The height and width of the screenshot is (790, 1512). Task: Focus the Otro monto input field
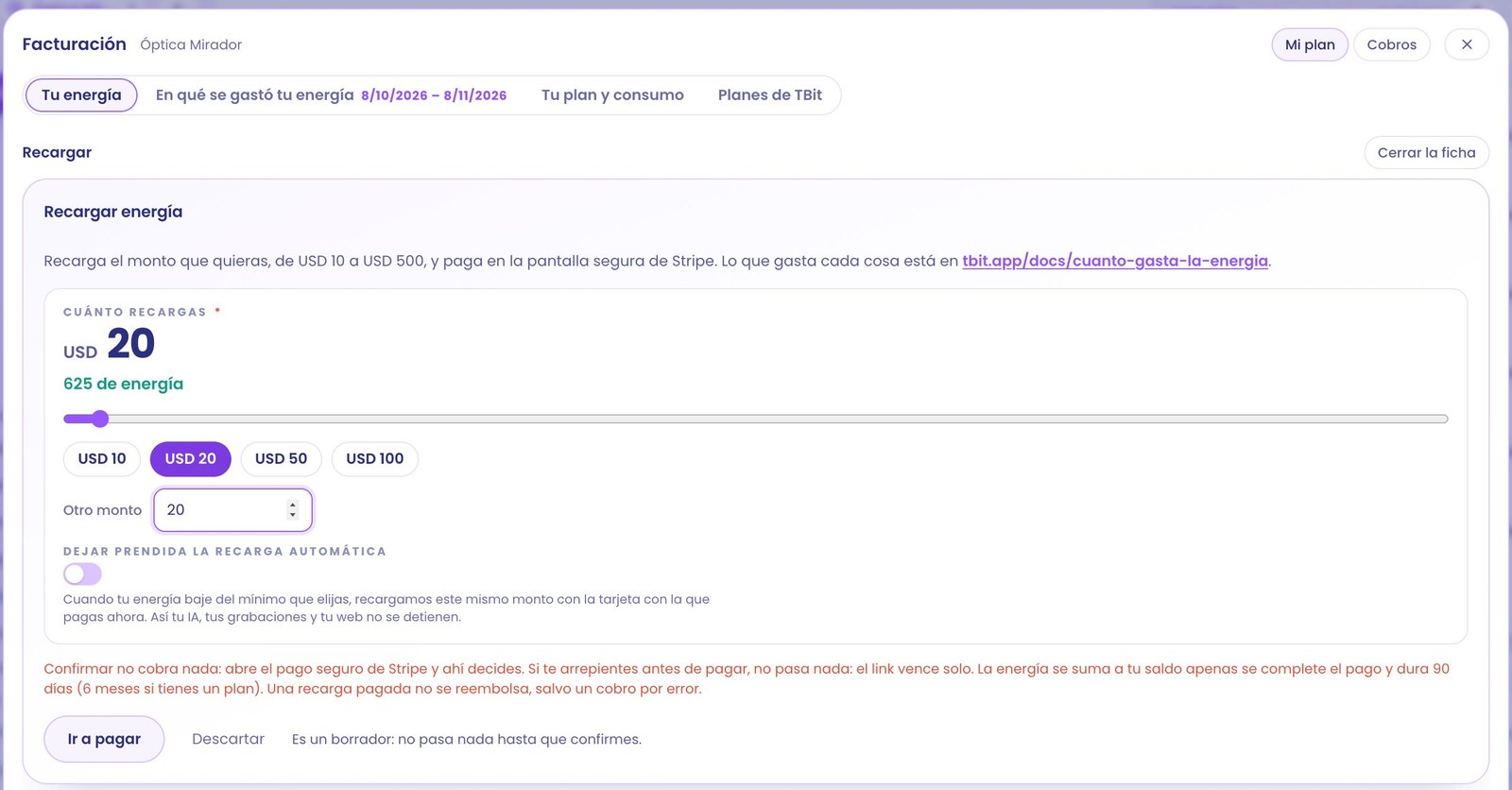[x=232, y=509]
